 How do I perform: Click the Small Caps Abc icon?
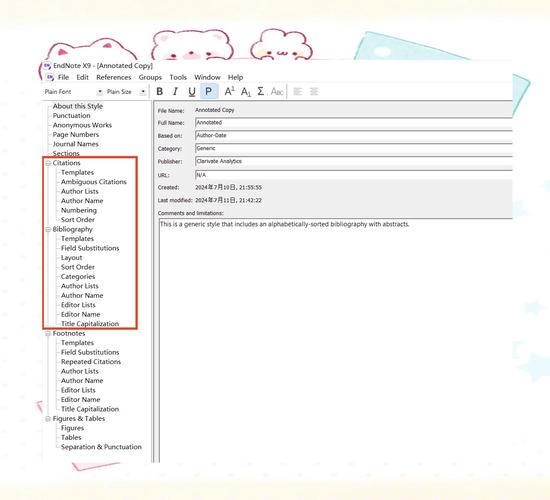(x=277, y=92)
